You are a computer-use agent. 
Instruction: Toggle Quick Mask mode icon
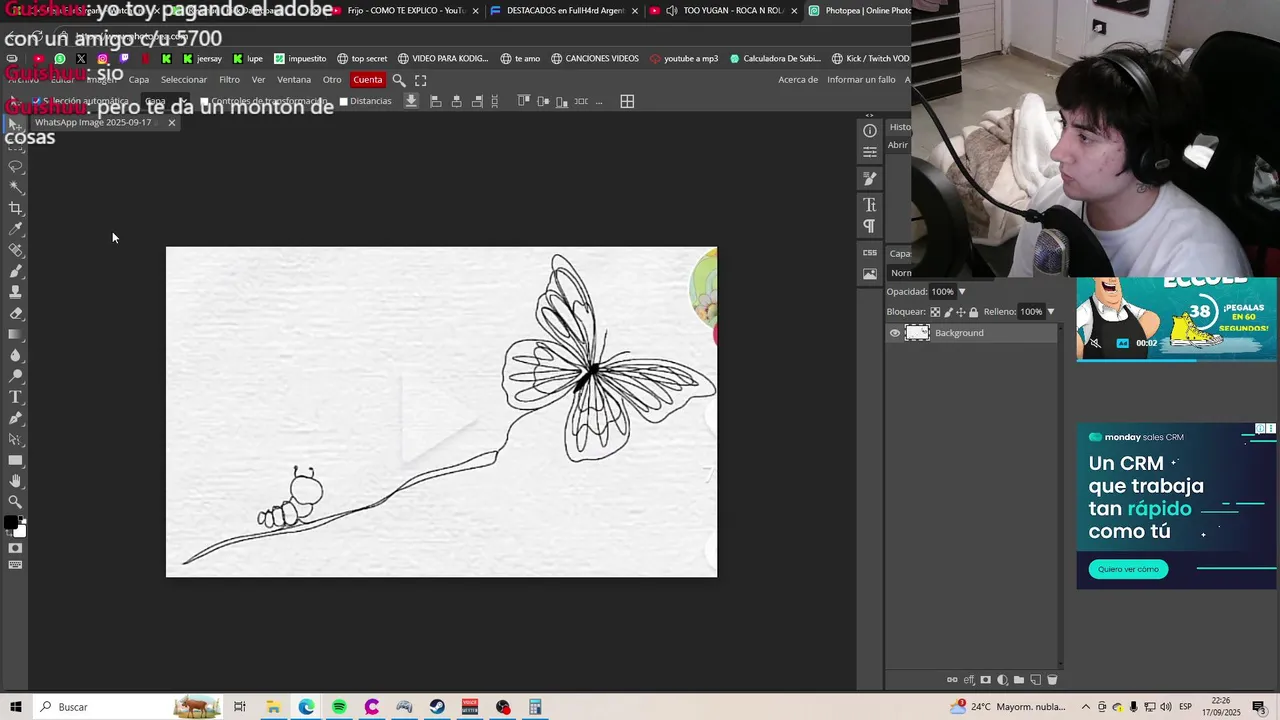15,548
